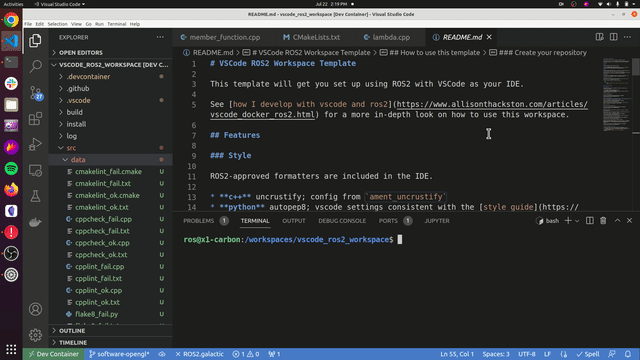The image size is (640, 360).
Task: Click the Dev Container remote indicator
Action: [53, 354]
